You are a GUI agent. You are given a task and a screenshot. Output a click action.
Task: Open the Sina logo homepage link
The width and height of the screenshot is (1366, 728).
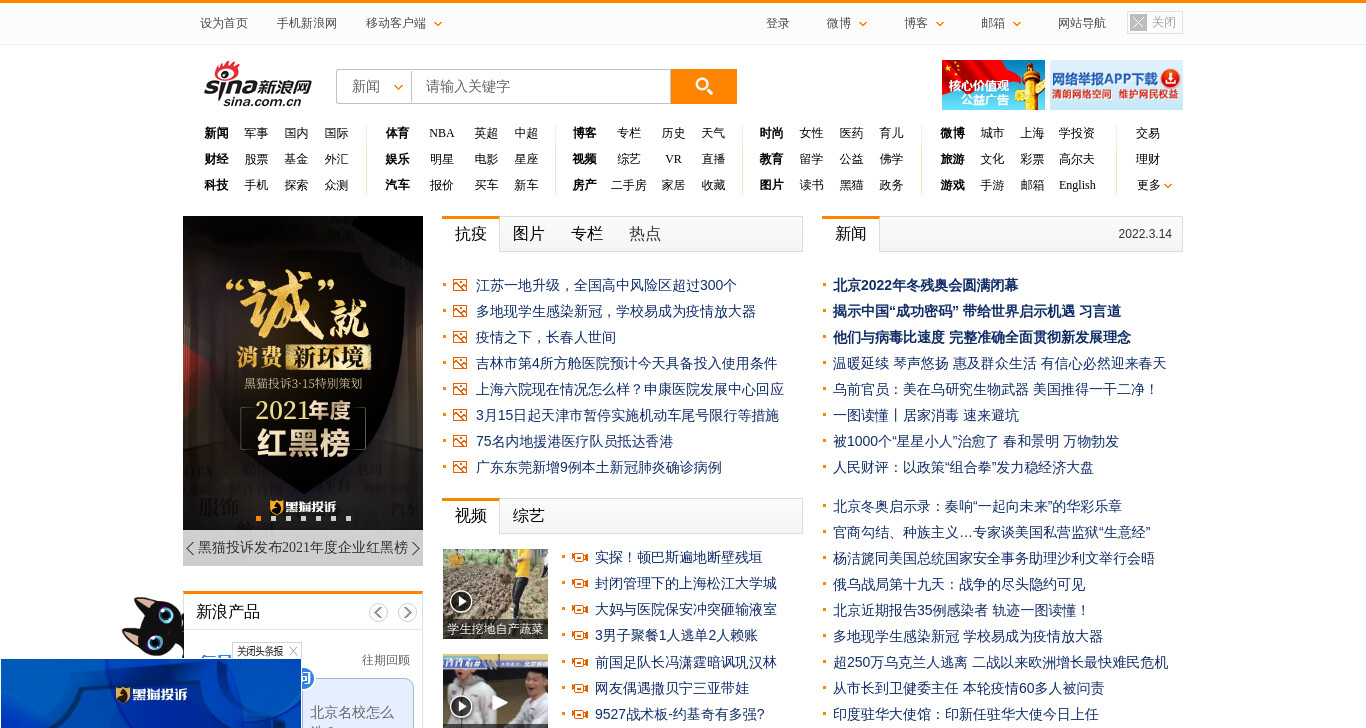click(x=258, y=84)
